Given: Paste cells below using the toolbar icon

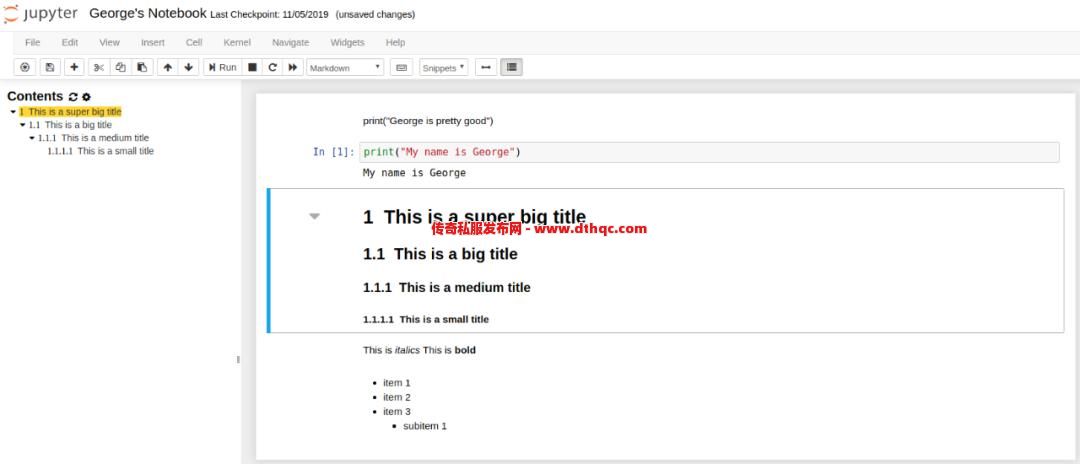Looking at the screenshot, I should [142, 67].
